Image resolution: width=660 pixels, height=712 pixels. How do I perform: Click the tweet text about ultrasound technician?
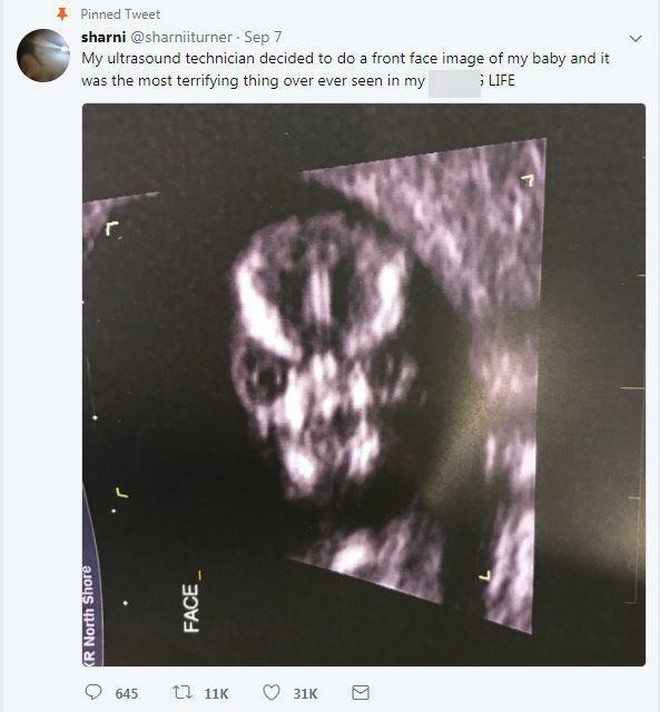(345, 69)
